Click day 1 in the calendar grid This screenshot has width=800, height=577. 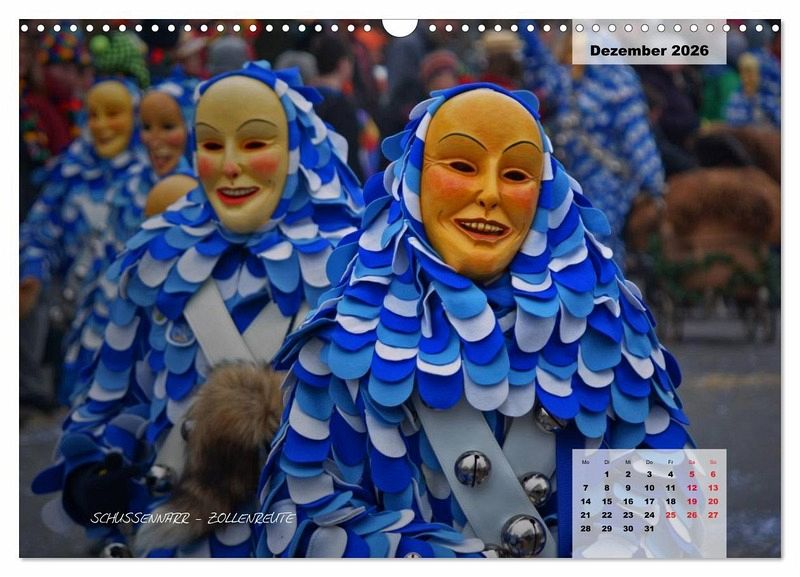tap(607, 474)
